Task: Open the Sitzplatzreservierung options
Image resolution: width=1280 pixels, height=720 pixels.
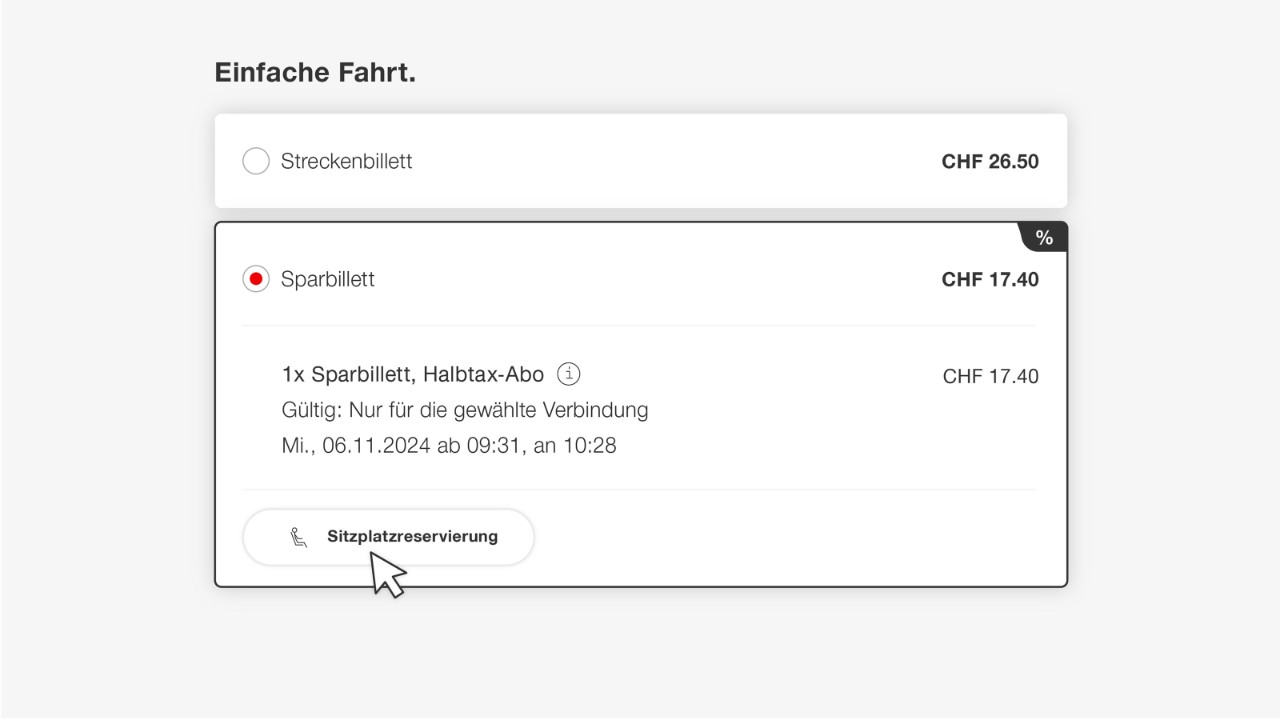Action: [388, 536]
